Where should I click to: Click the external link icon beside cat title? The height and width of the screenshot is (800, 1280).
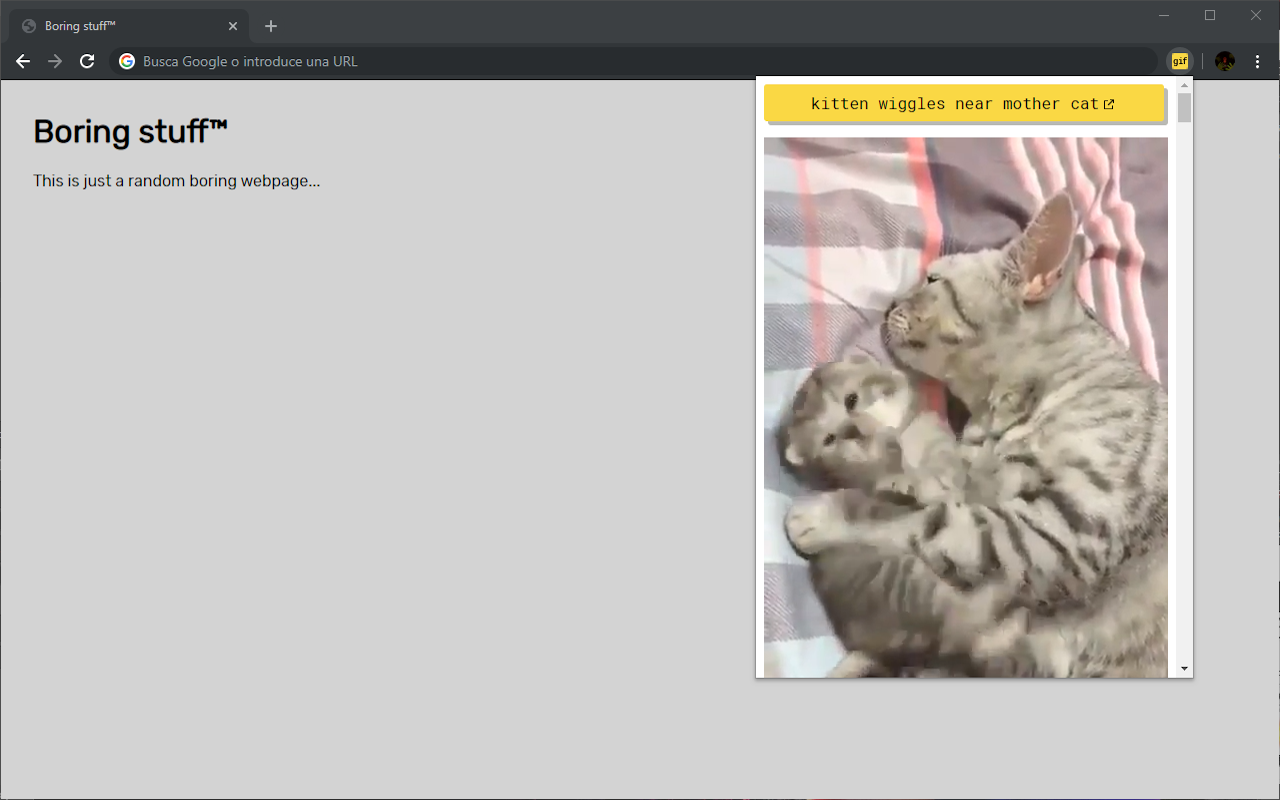coord(1109,104)
